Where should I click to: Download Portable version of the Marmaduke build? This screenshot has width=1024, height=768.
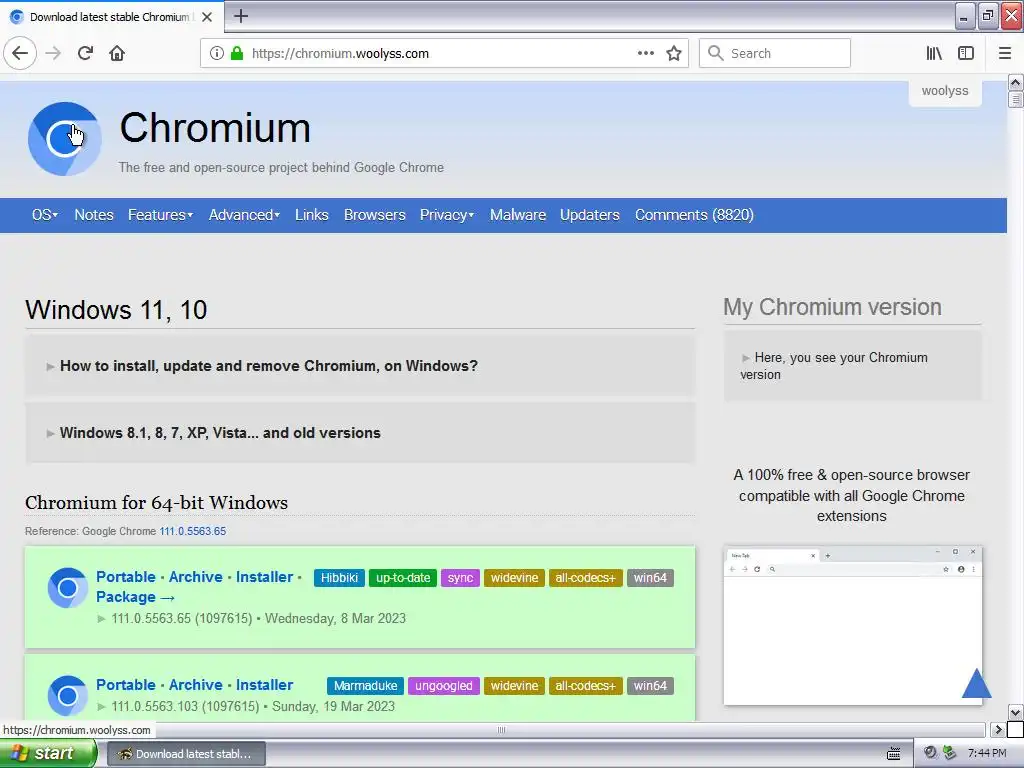point(126,685)
